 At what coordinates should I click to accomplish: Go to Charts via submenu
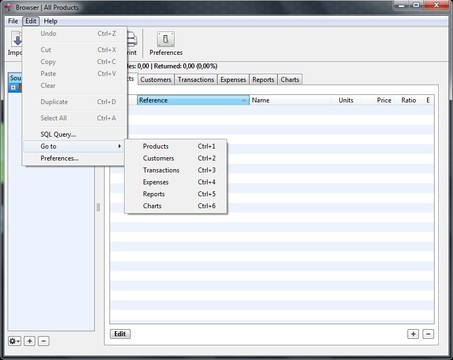[x=176, y=206]
